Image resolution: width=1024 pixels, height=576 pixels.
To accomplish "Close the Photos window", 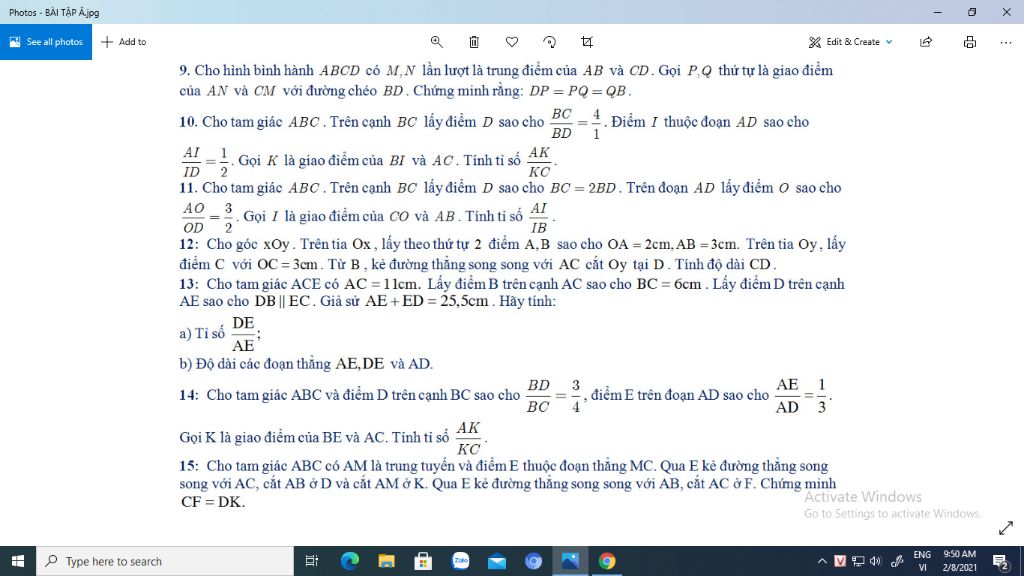I will click(1006, 12).
